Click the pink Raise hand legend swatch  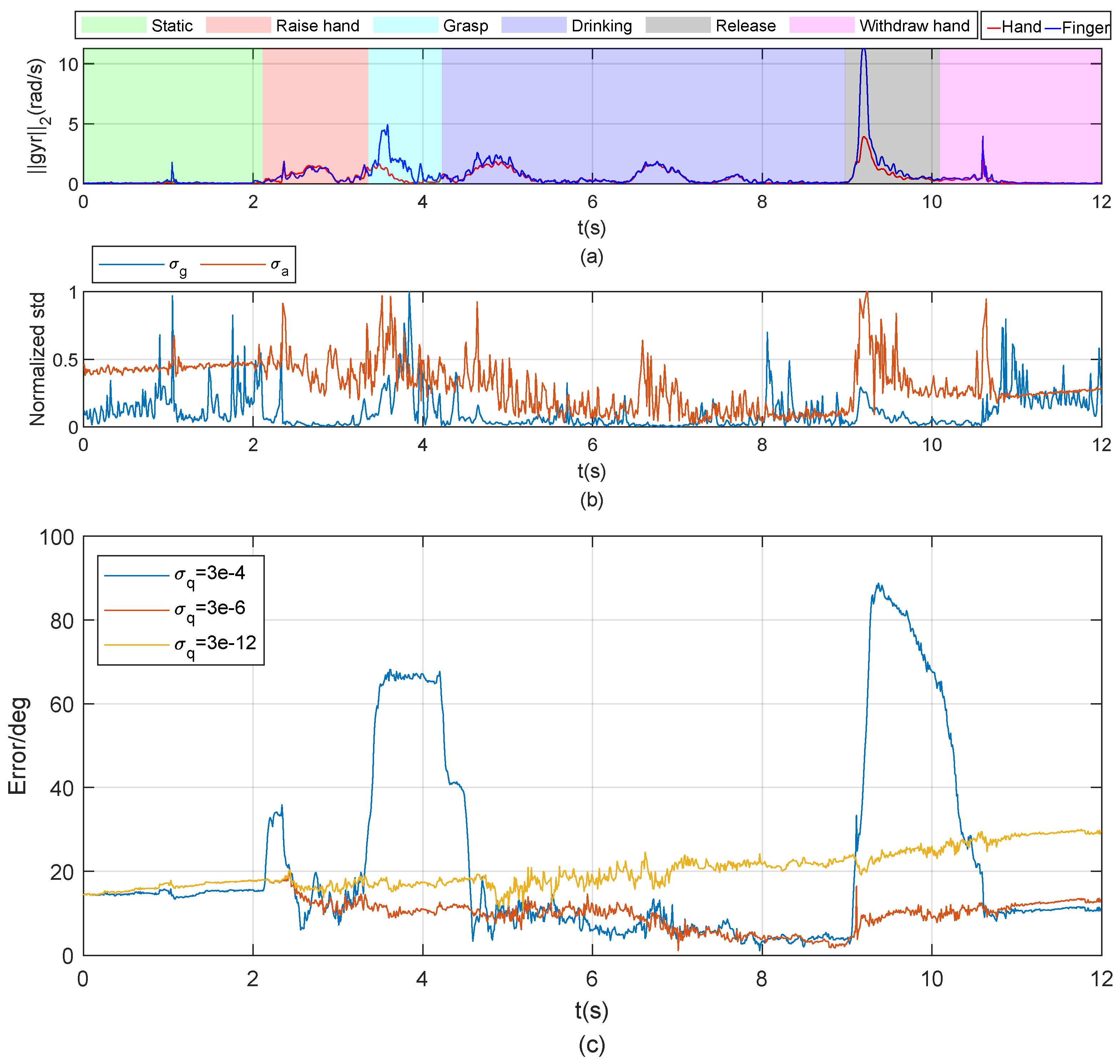coord(238,26)
